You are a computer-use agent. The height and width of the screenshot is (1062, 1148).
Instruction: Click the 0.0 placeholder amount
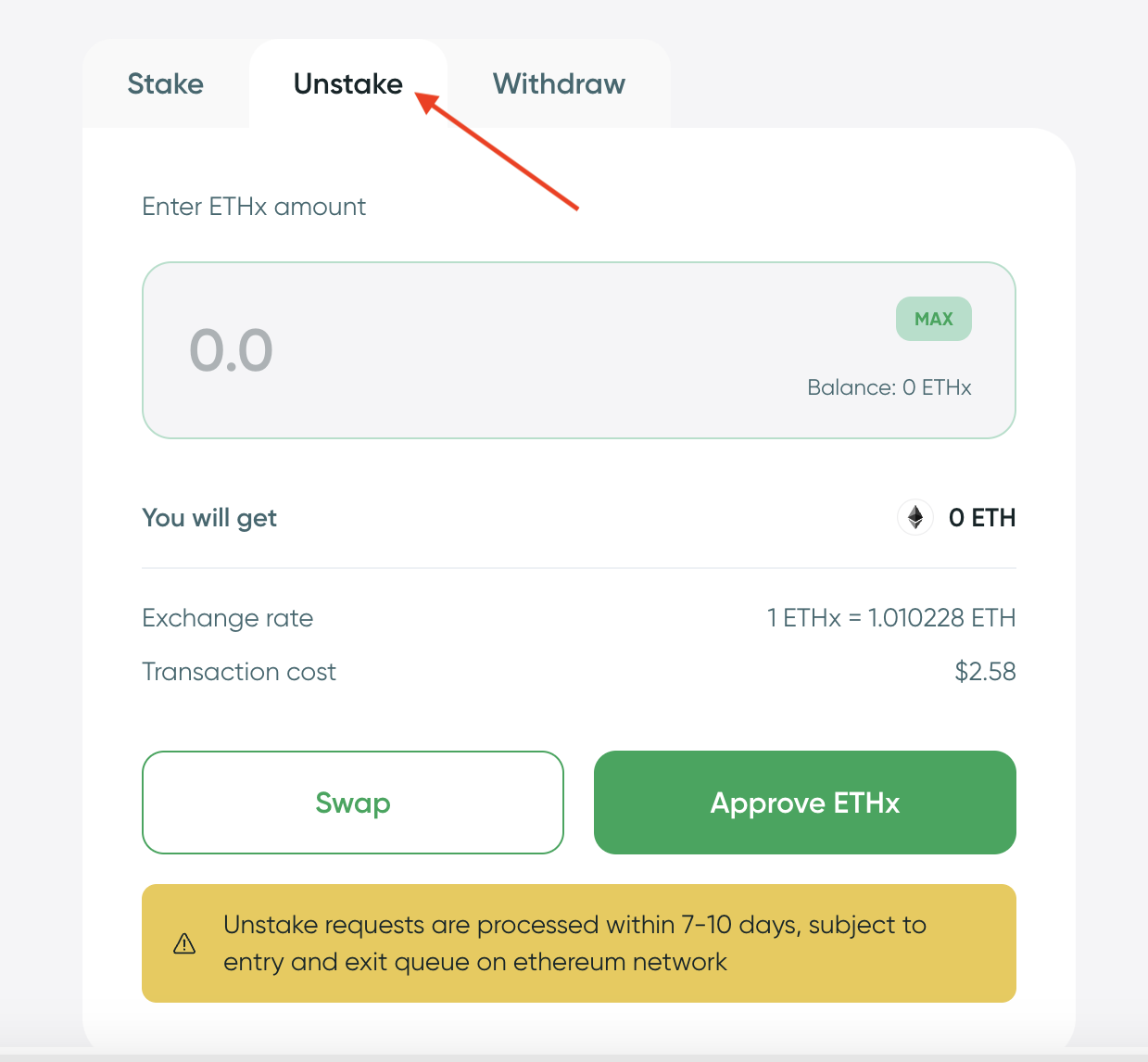pyautogui.click(x=232, y=351)
